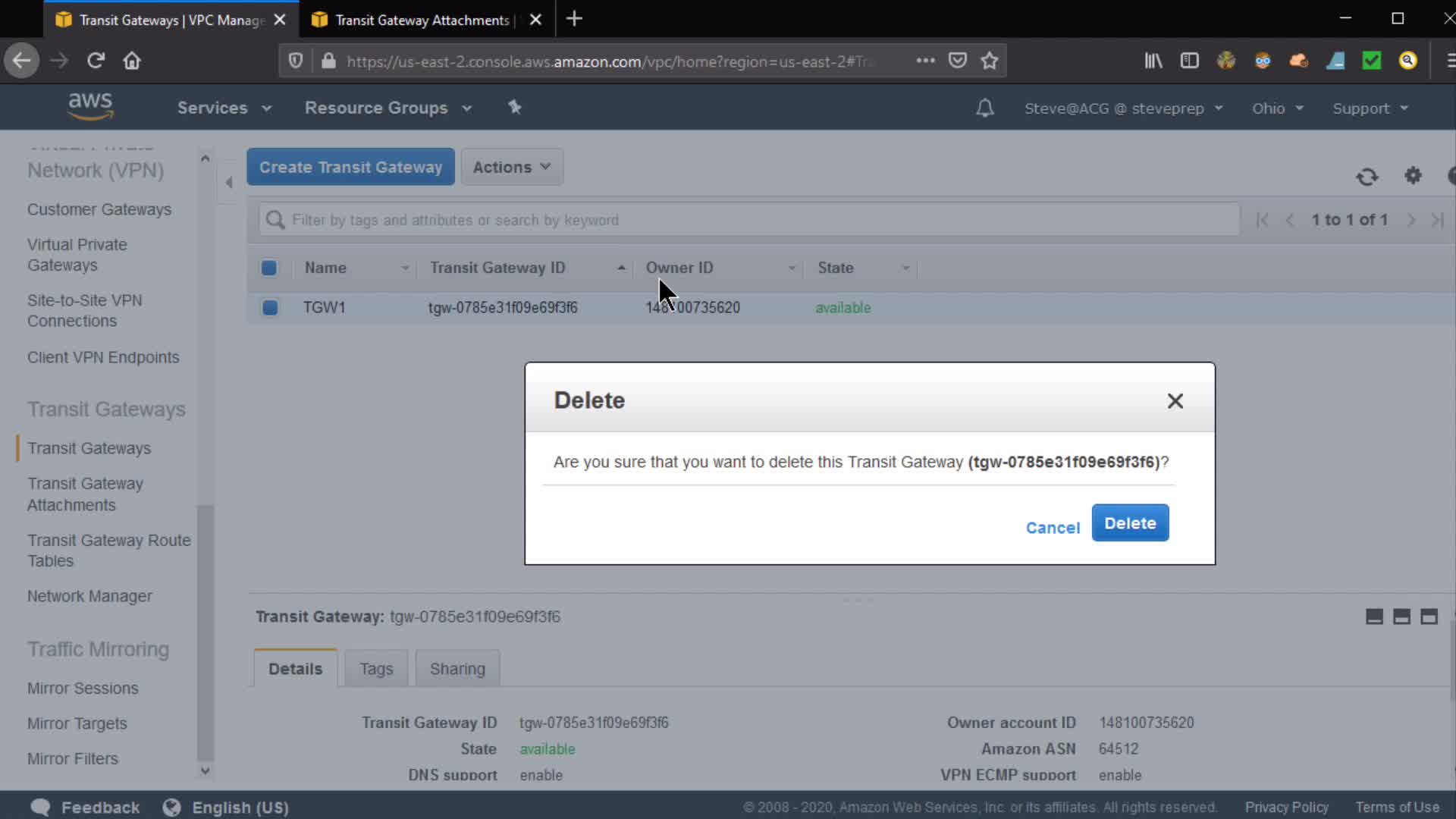This screenshot has width=1456, height=819.
Task: Maximize the details pane using the rightmost layout icon
Action: (1429, 617)
